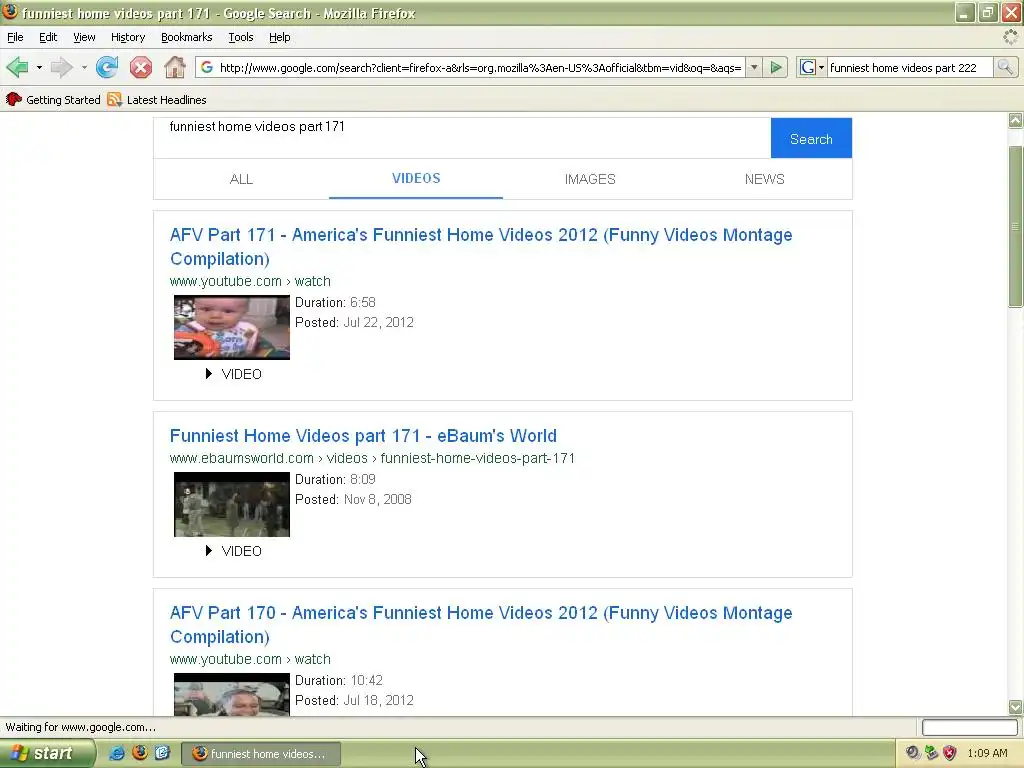Reload the current page

tap(107, 67)
